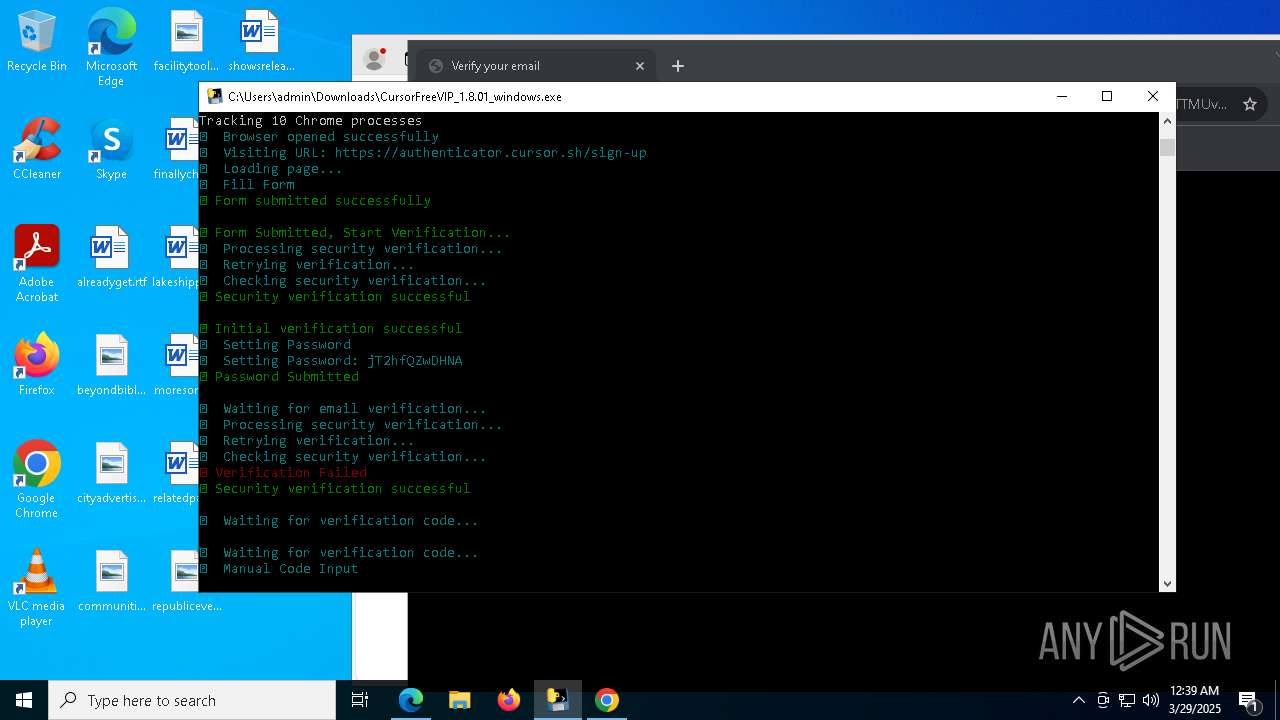Open Edge from the taskbar
Viewport: 1280px width, 720px height.
pyautogui.click(x=411, y=700)
